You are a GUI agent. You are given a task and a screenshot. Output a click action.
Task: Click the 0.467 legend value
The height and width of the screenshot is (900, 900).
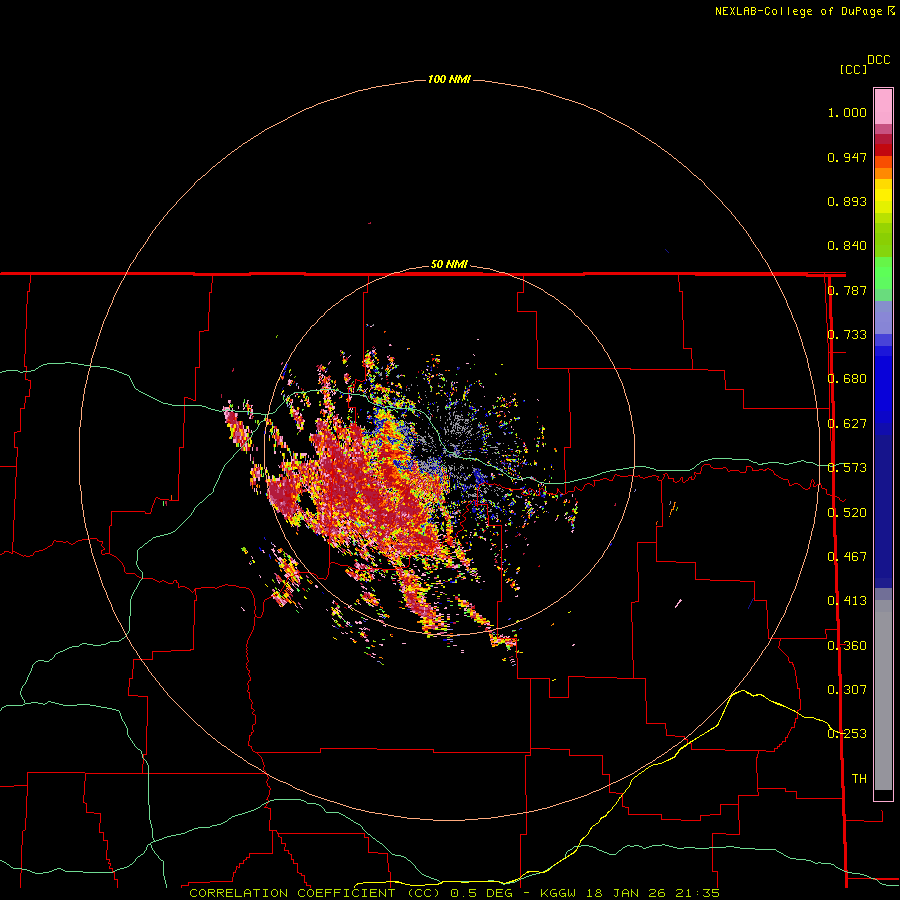coord(847,556)
